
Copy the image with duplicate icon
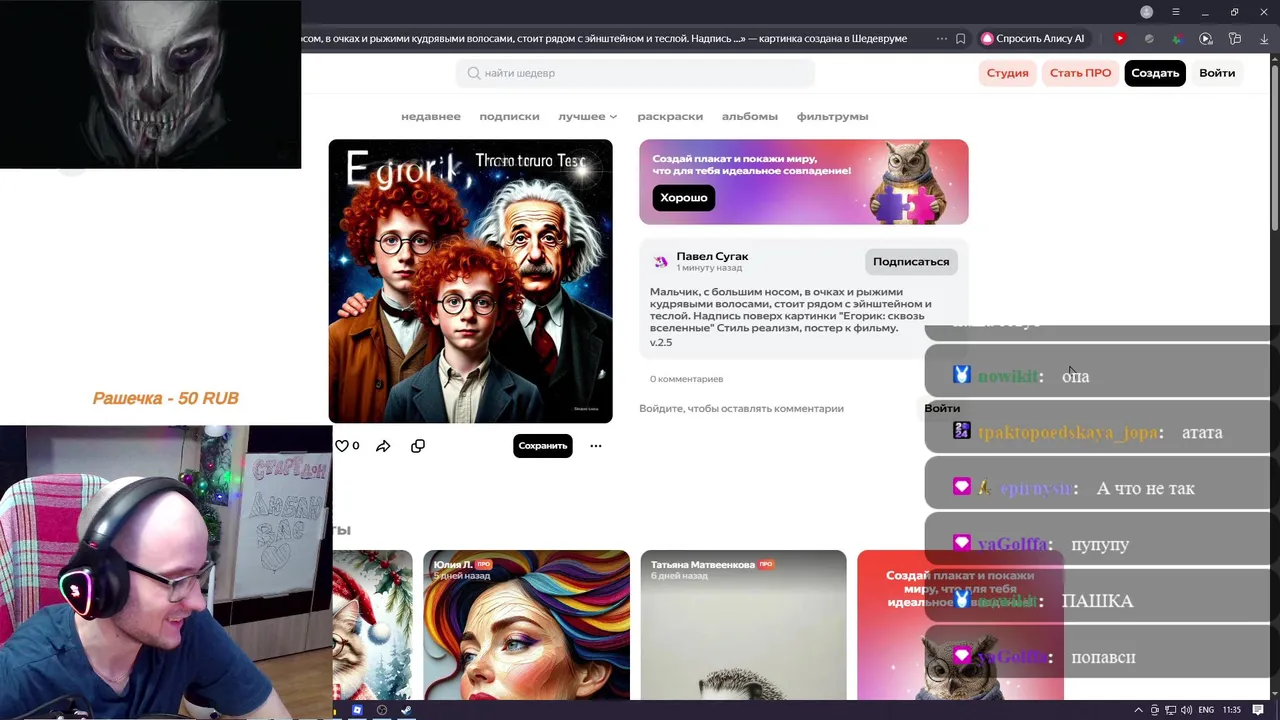tap(418, 446)
